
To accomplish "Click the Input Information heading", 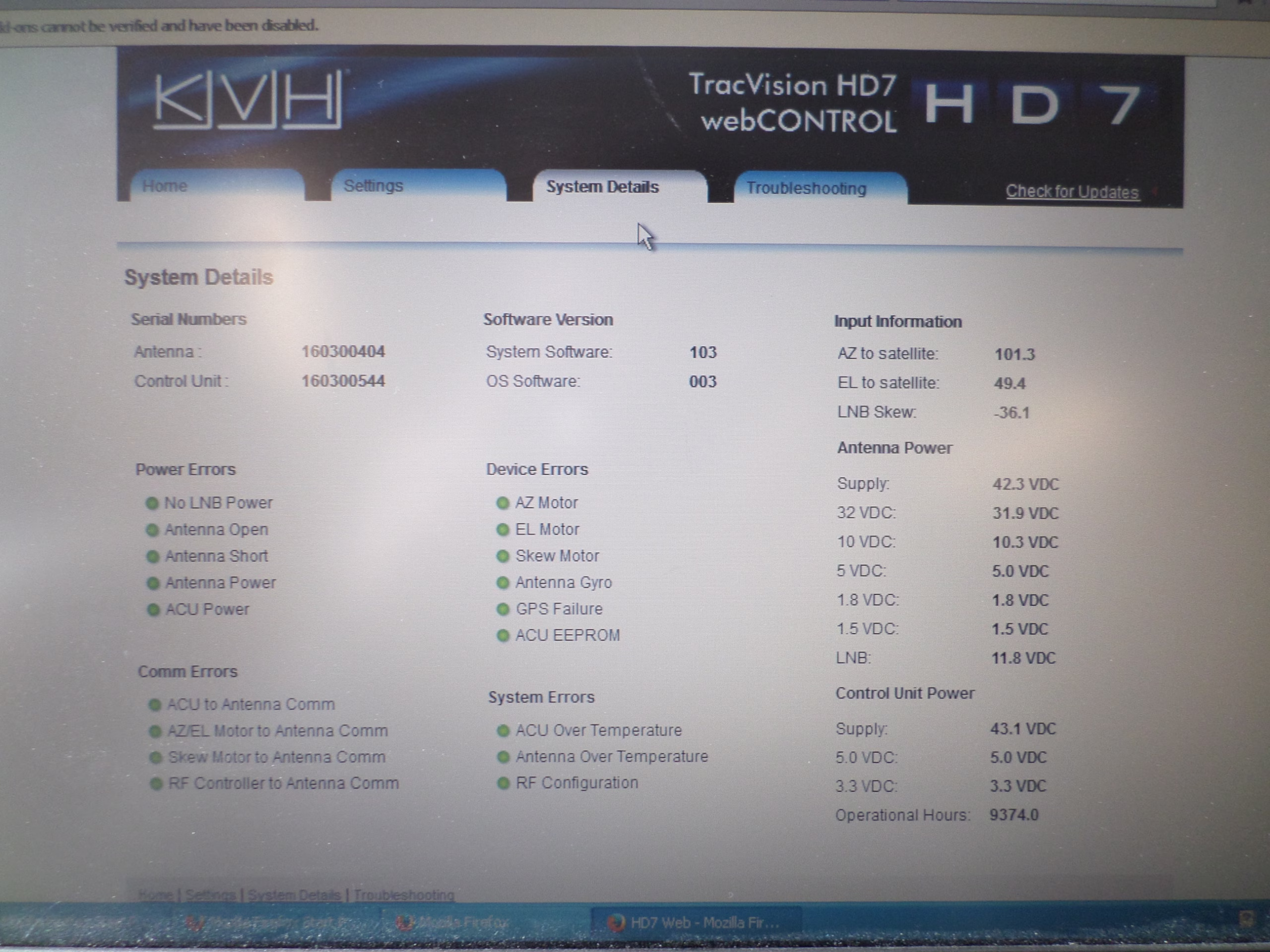I will tap(898, 322).
